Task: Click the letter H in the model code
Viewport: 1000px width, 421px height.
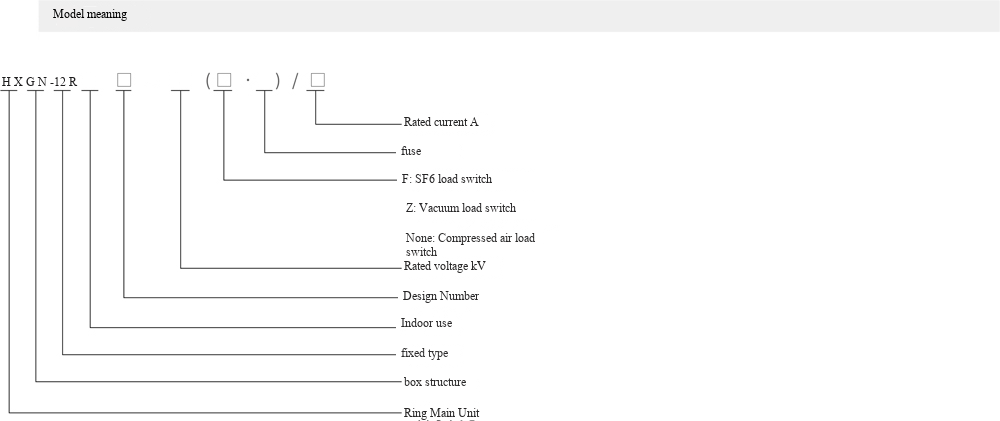Action: click(x=6, y=81)
